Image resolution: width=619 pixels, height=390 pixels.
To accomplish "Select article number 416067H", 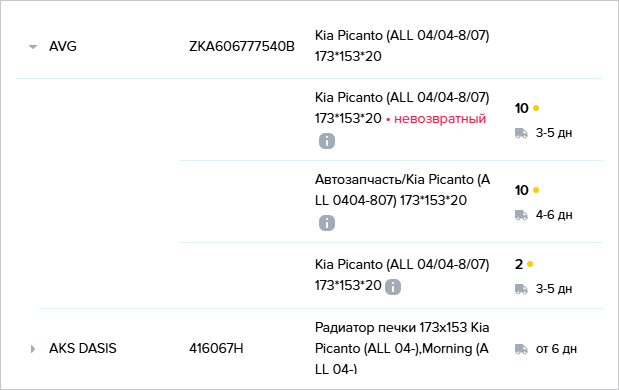I will click(216, 349).
